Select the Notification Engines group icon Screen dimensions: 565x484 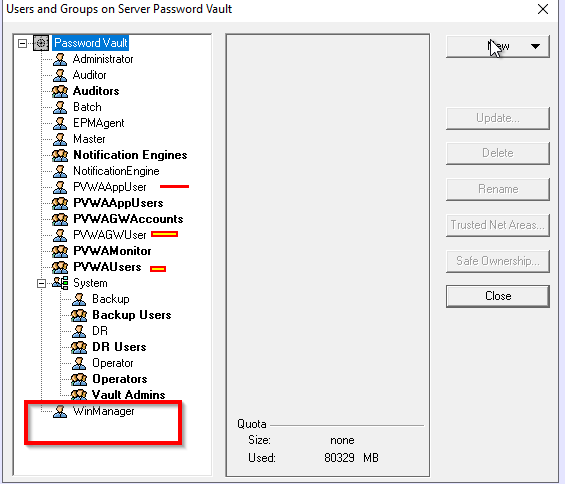[59, 155]
